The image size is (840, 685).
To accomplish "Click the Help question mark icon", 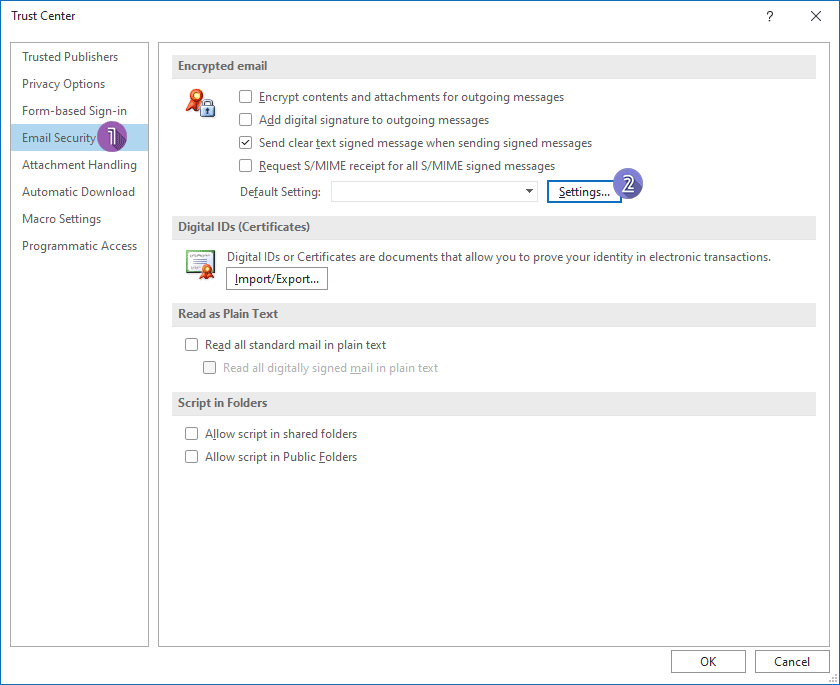I will coord(769,16).
